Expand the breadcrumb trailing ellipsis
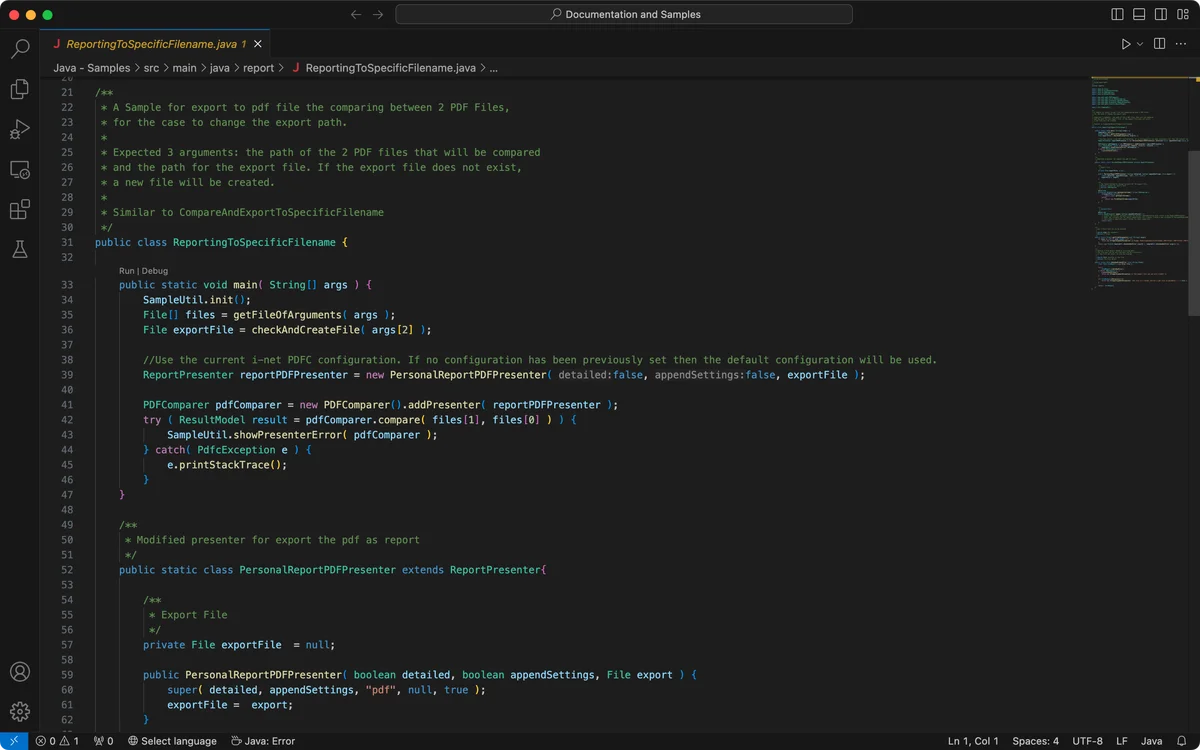The height and width of the screenshot is (750, 1200). [494, 68]
